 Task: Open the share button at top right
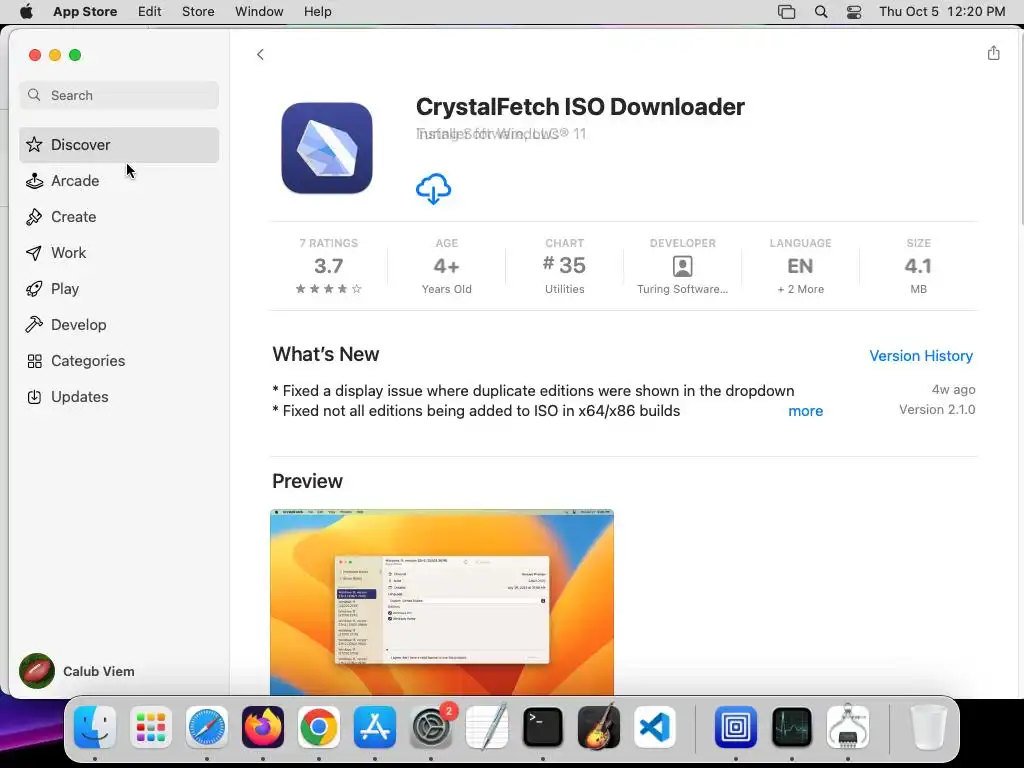[x=993, y=53]
